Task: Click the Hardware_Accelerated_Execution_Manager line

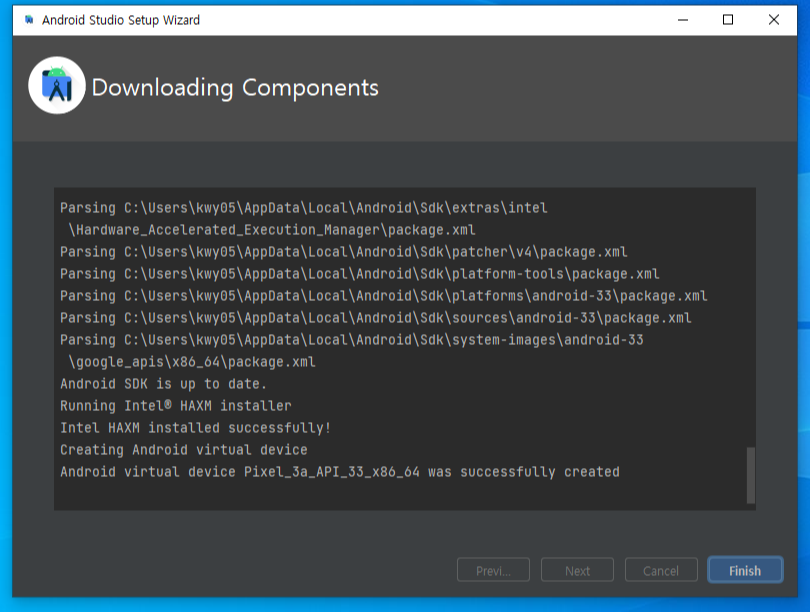Action: (272, 230)
